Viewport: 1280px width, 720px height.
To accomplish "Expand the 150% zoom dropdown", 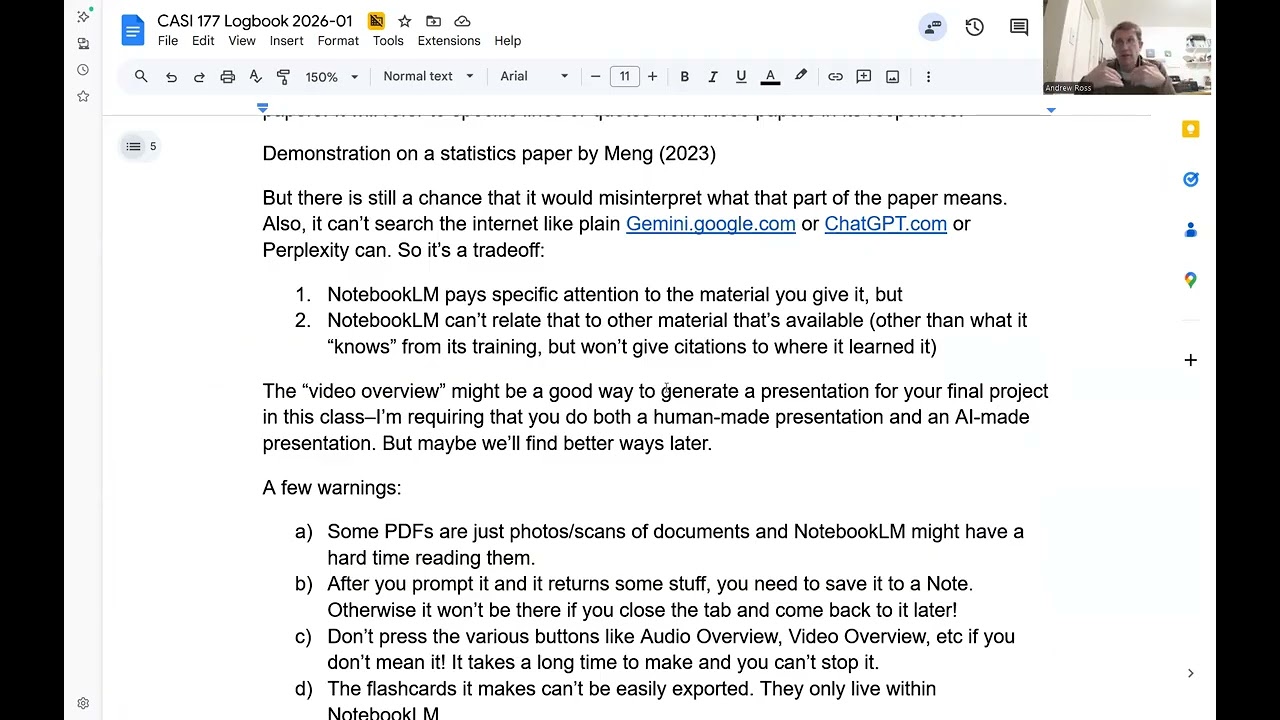I will click(x=331, y=76).
